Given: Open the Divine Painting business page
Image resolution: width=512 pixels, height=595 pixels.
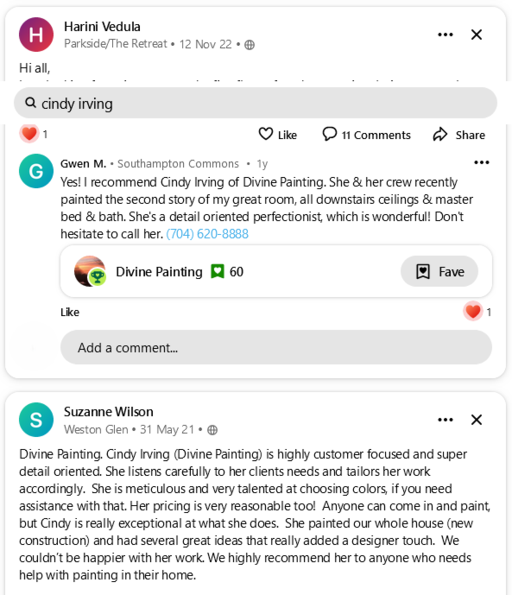Looking at the screenshot, I should tap(159, 272).
